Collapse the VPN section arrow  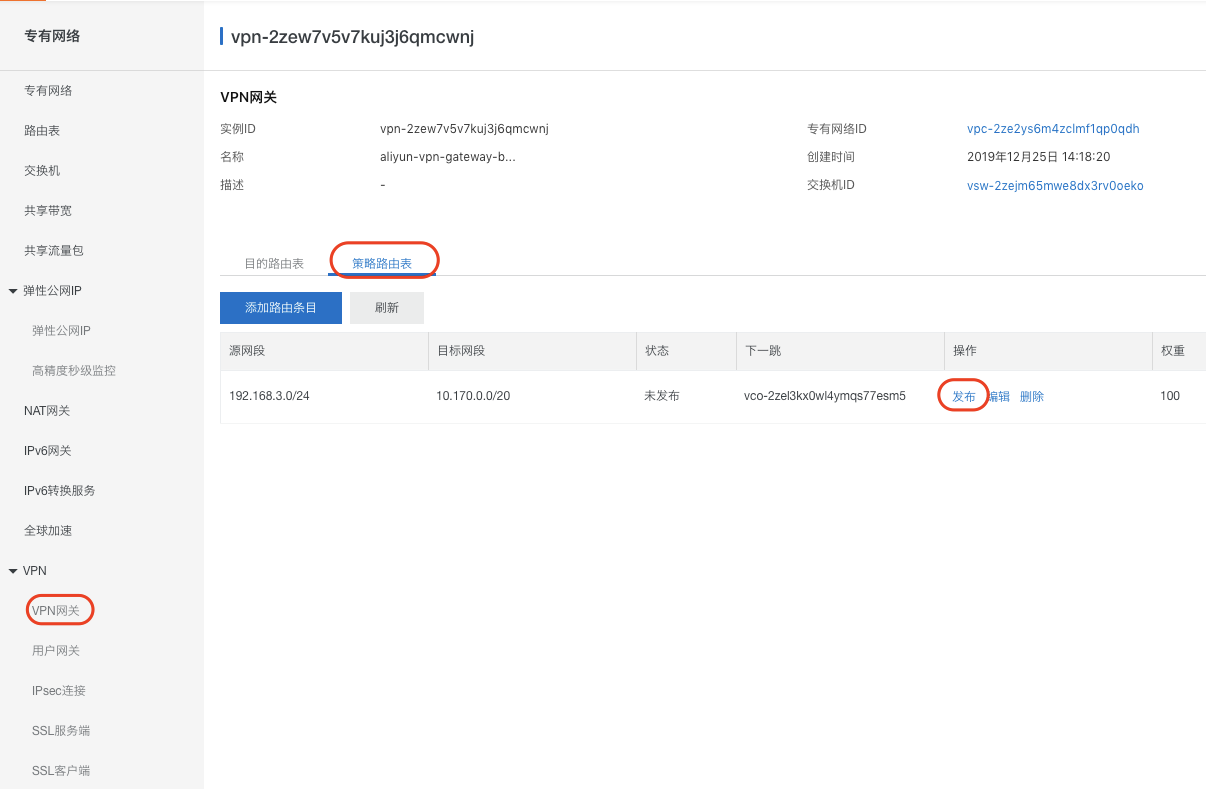[13, 571]
